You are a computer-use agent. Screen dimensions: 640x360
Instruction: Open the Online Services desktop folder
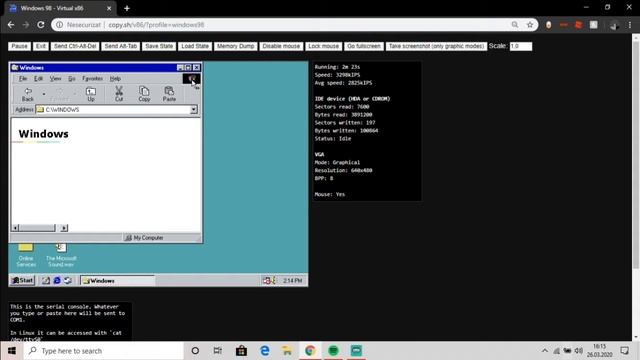click(26, 255)
